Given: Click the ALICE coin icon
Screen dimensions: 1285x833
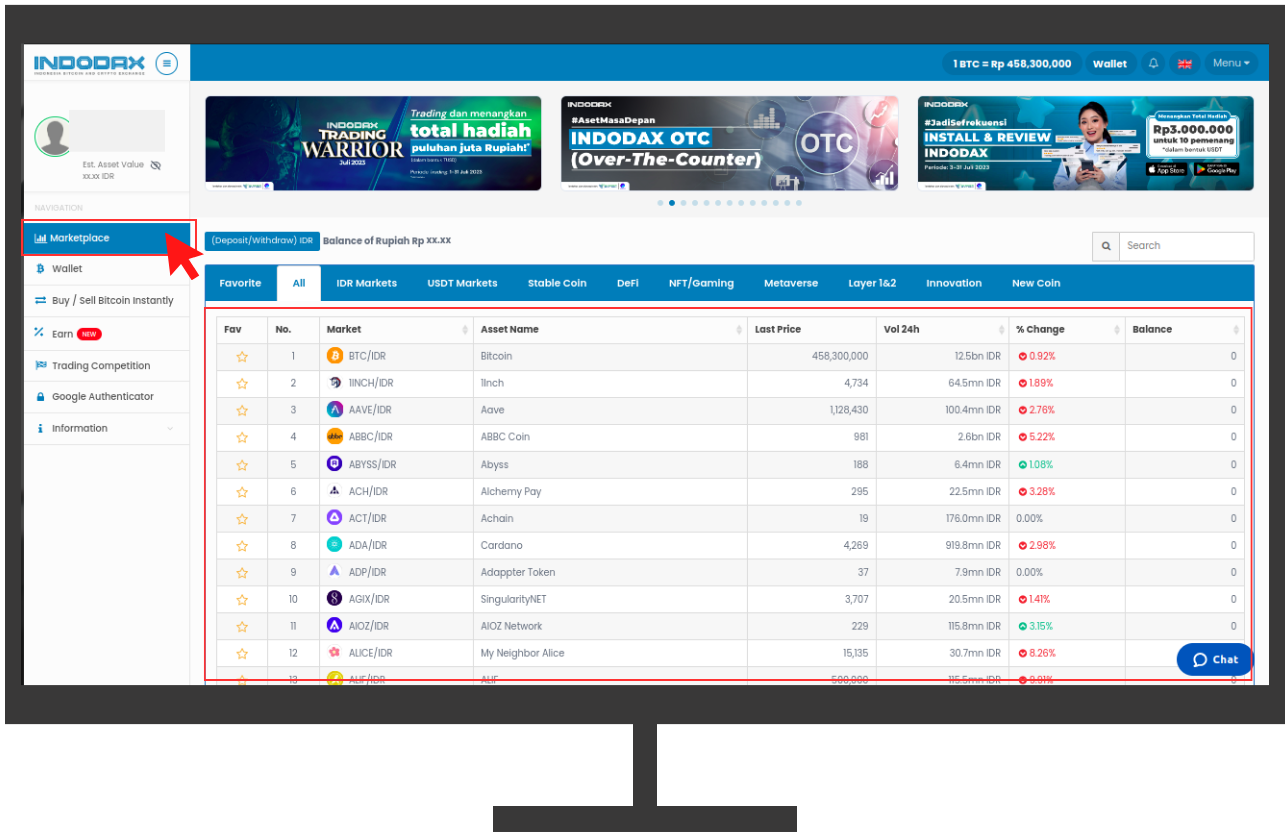Looking at the screenshot, I should tap(335, 652).
